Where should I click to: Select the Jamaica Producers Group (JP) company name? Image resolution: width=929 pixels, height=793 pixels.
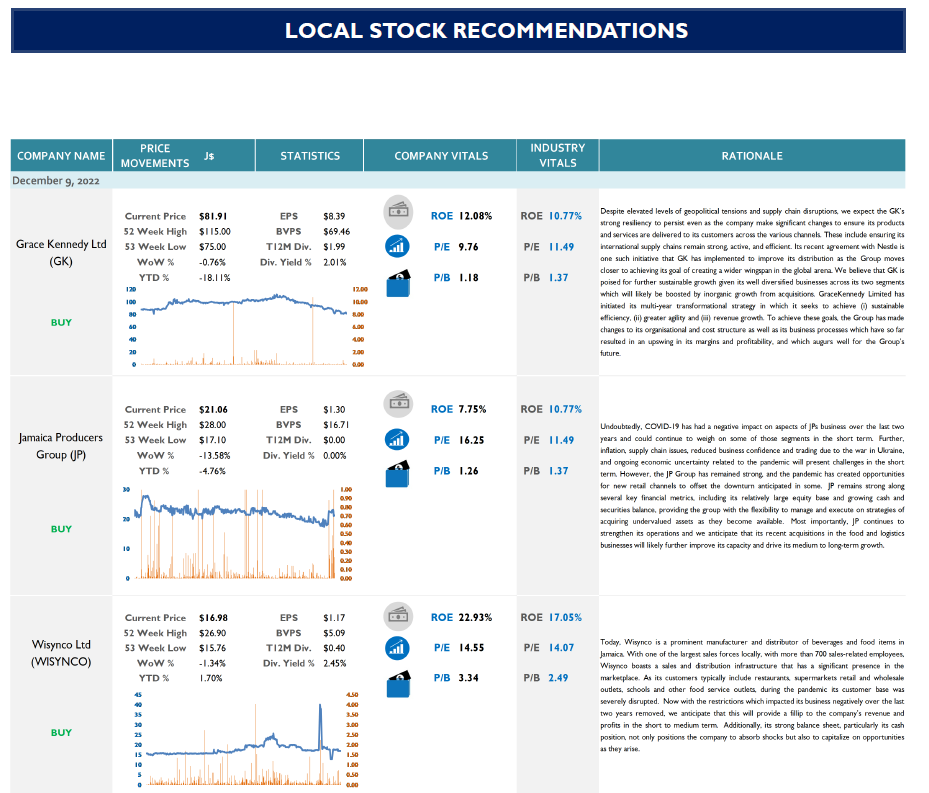click(61, 446)
